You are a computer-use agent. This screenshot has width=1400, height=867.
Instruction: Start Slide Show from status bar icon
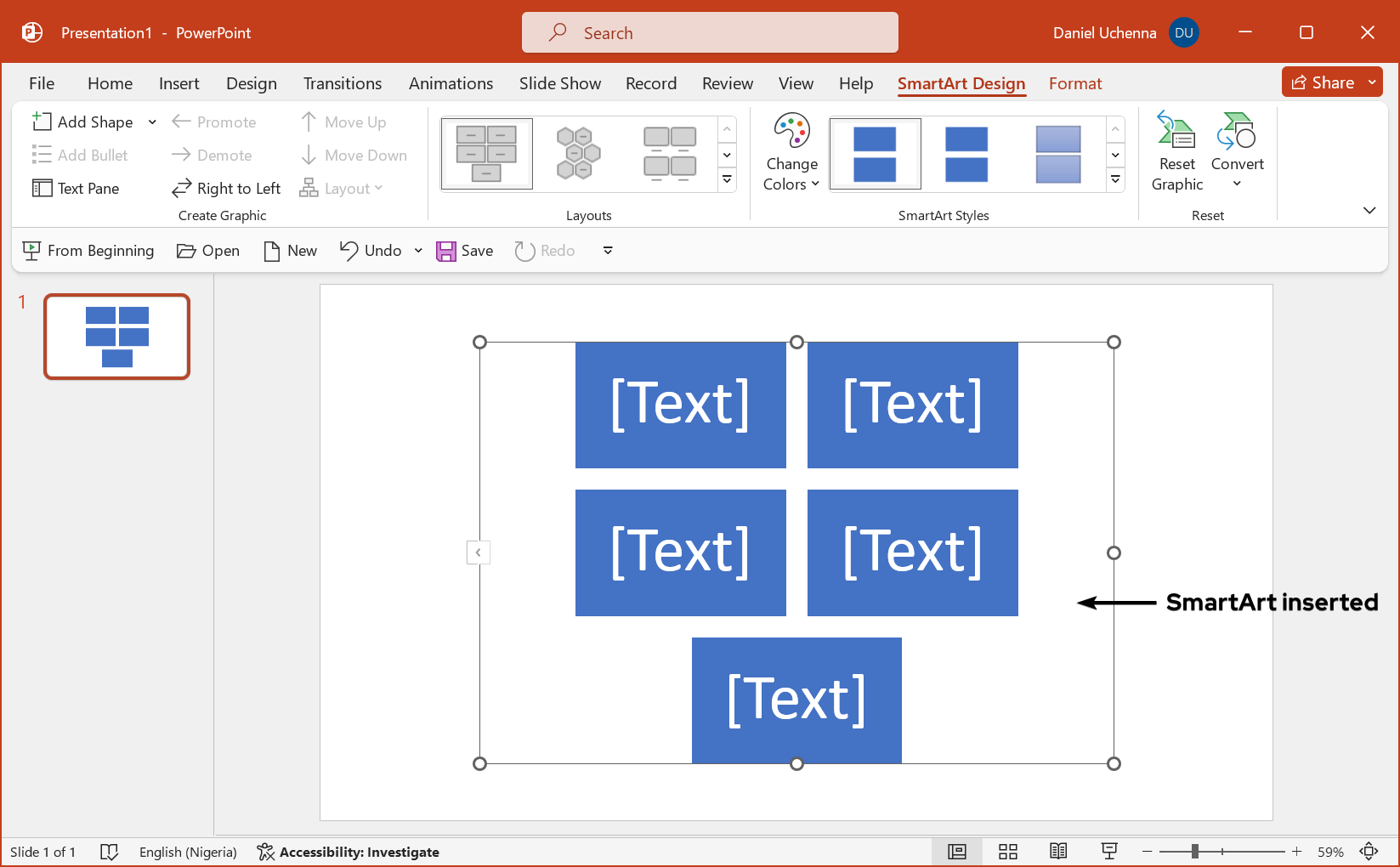pyautogui.click(x=1108, y=852)
